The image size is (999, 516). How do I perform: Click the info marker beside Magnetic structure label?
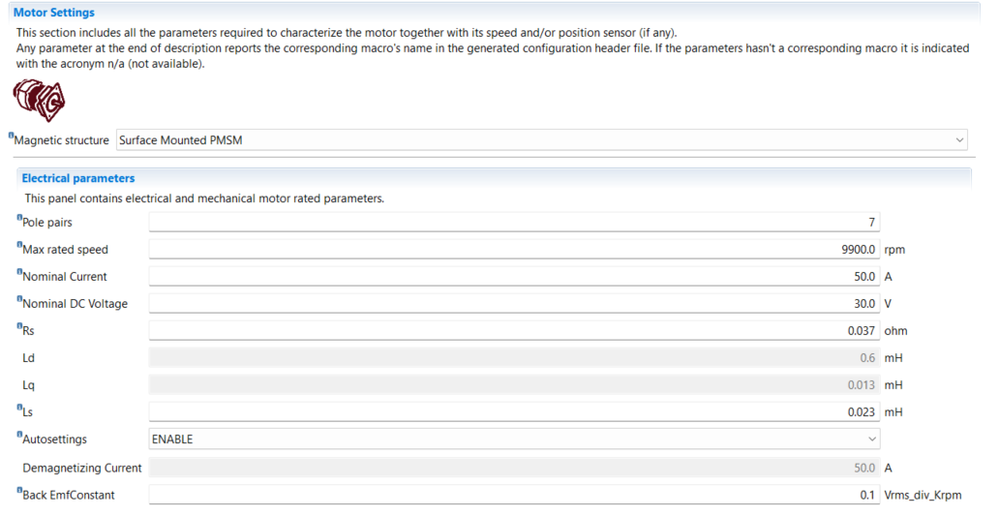tap(11, 135)
